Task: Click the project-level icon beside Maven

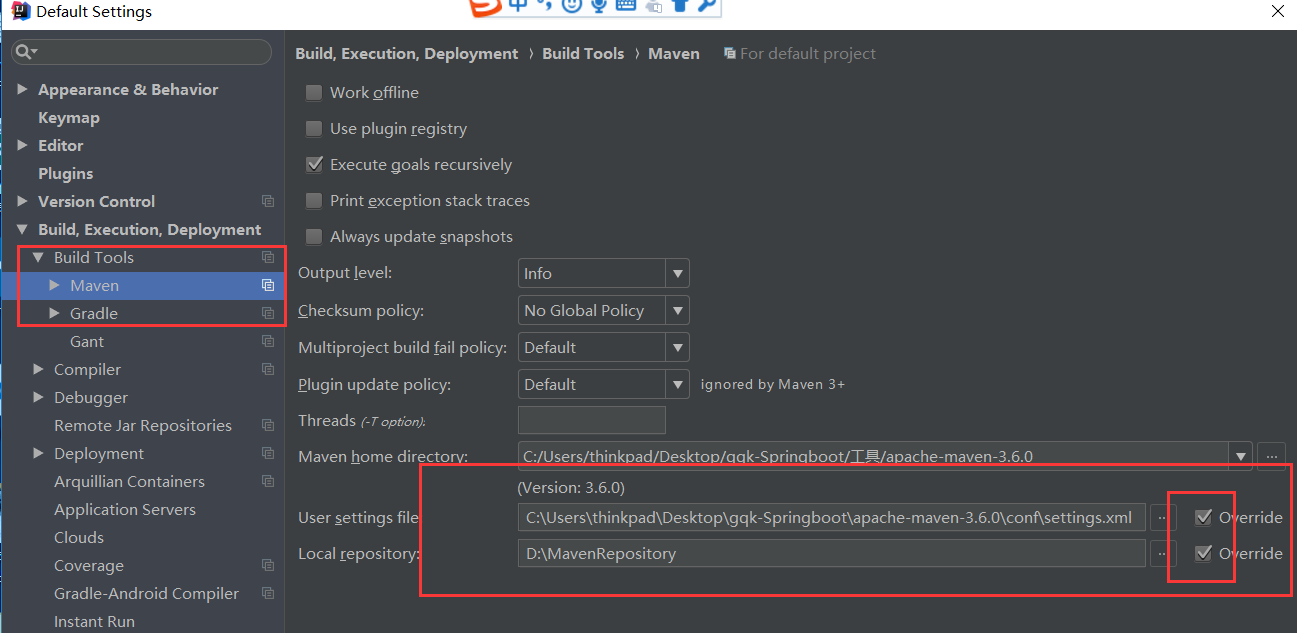Action: point(268,286)
